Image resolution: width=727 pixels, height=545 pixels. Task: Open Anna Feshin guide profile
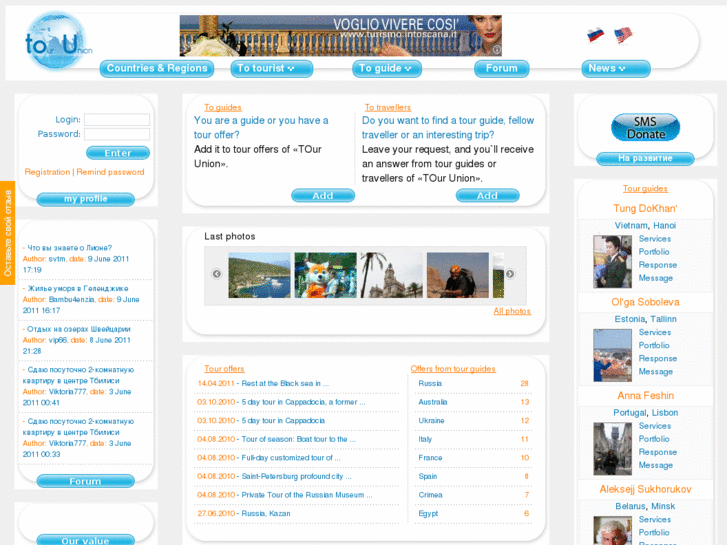(x=645, y=396)
